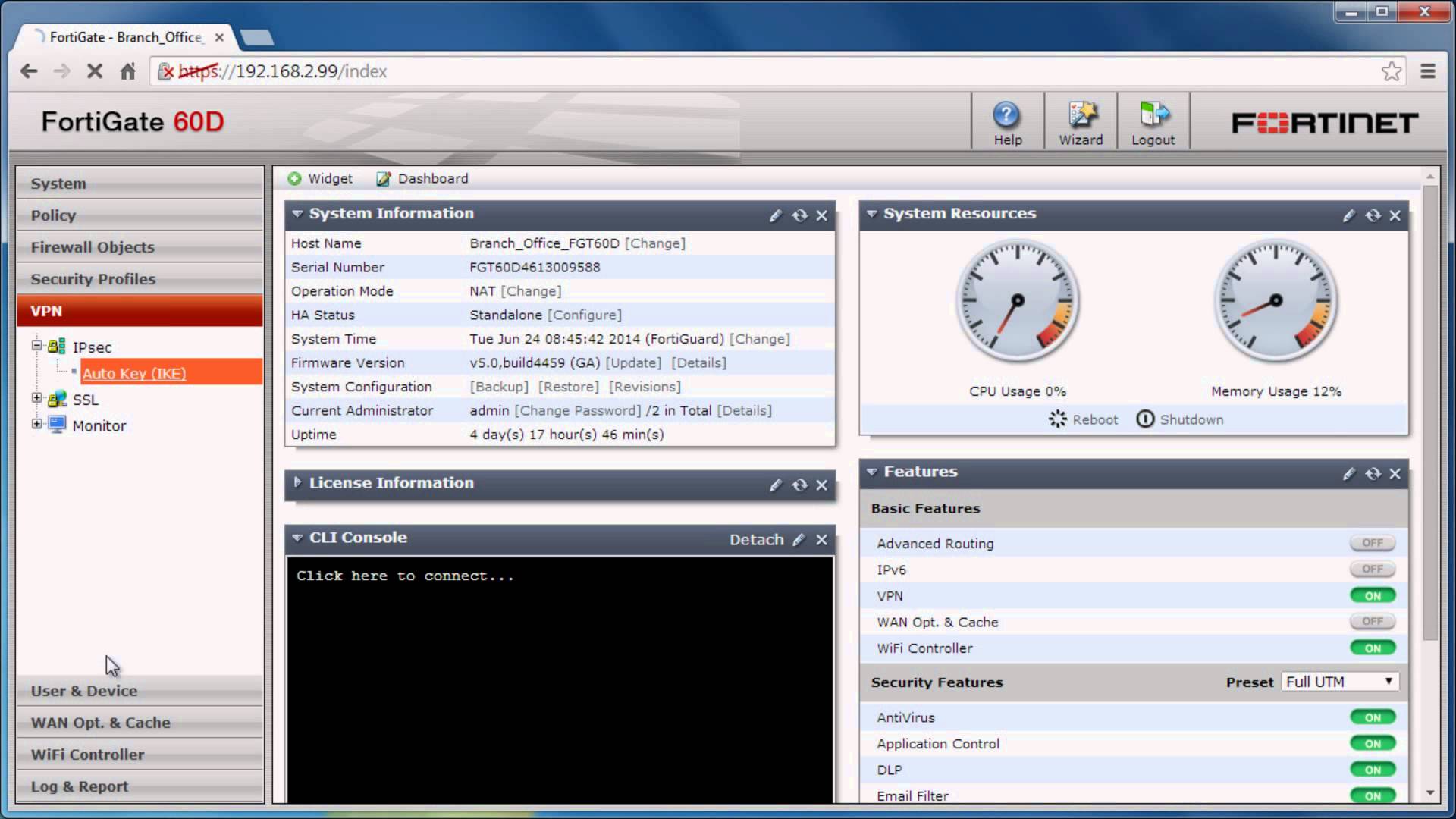The width and height of the screenshot is (1456, 819).
Task: Expand the SSL tree node
Action: [x=36, y=398]
